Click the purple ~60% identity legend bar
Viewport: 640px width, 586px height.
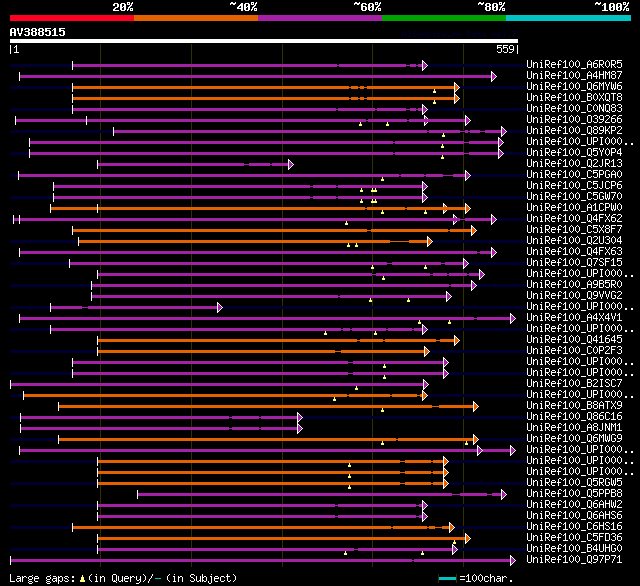(x=320, y=18)
